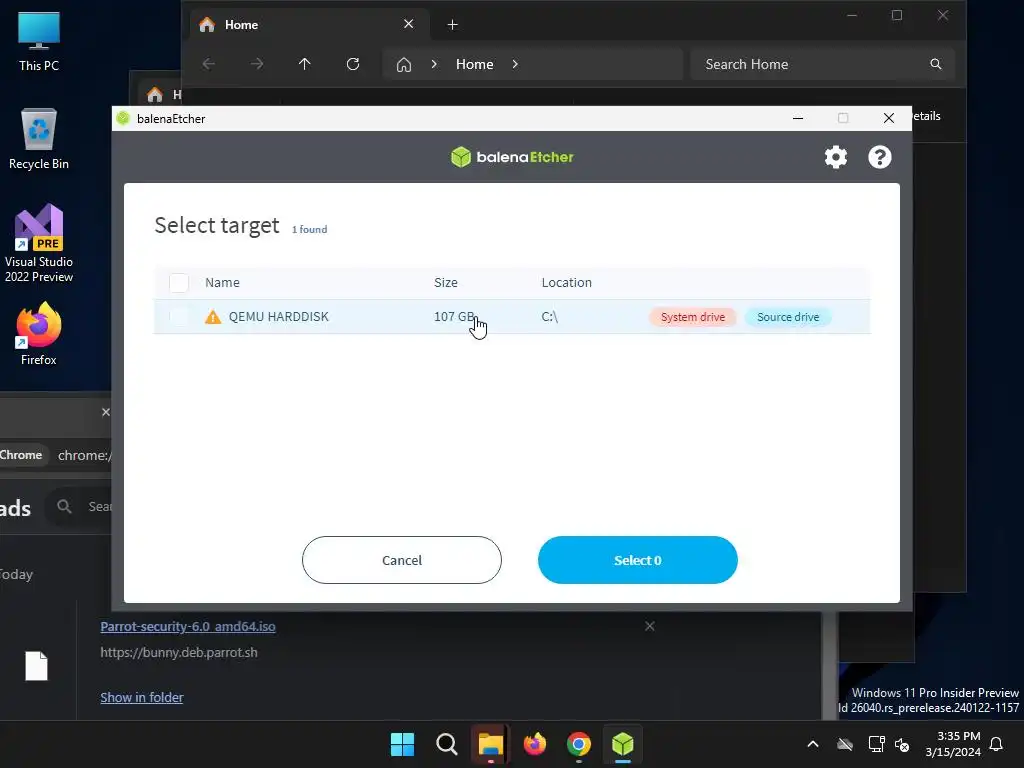Click the System drive badge
The image size is (1024, 768).
click(x=692, y=317)
